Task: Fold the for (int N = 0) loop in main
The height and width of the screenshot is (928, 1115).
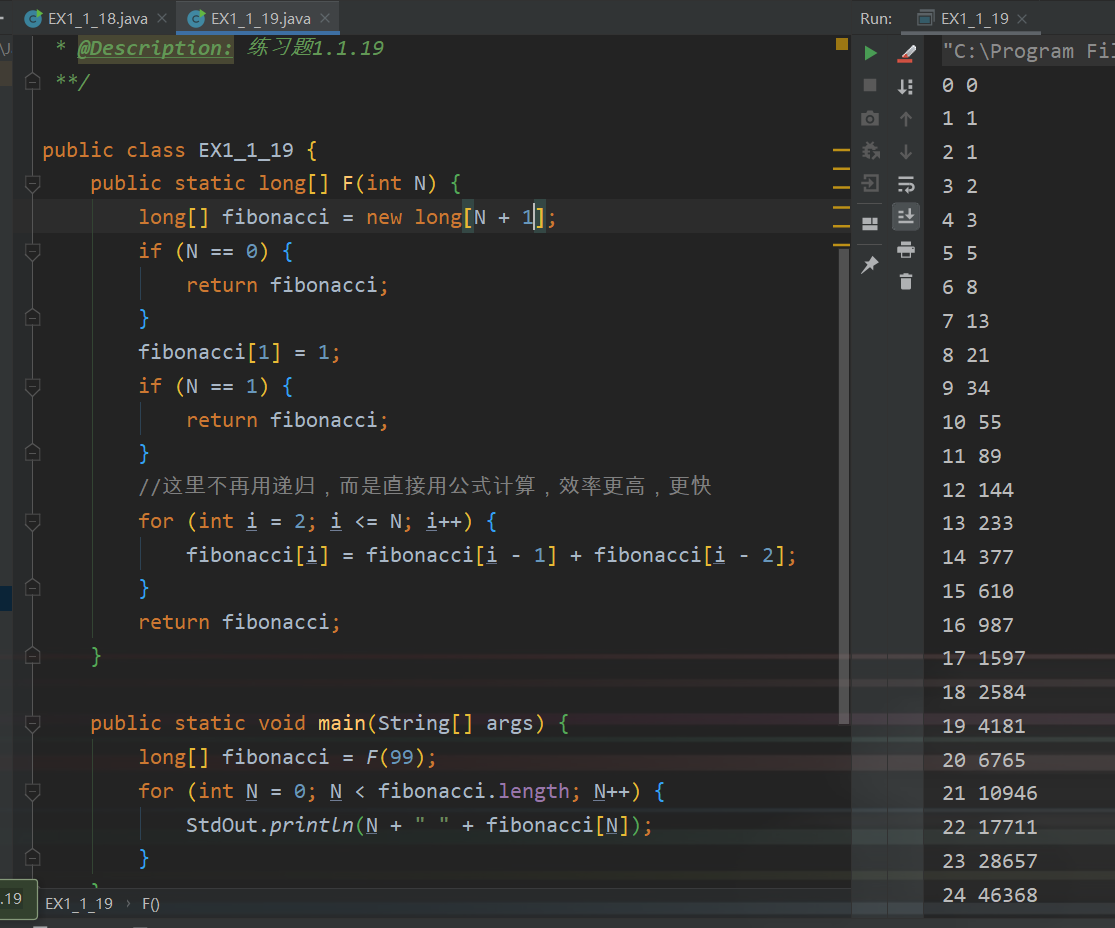Action: 32,791
